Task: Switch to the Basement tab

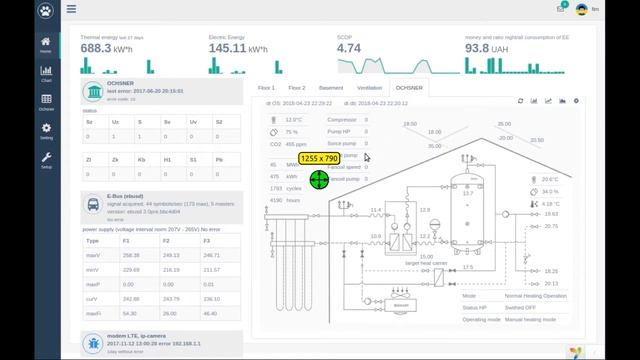Action: (x=331, y=88)
